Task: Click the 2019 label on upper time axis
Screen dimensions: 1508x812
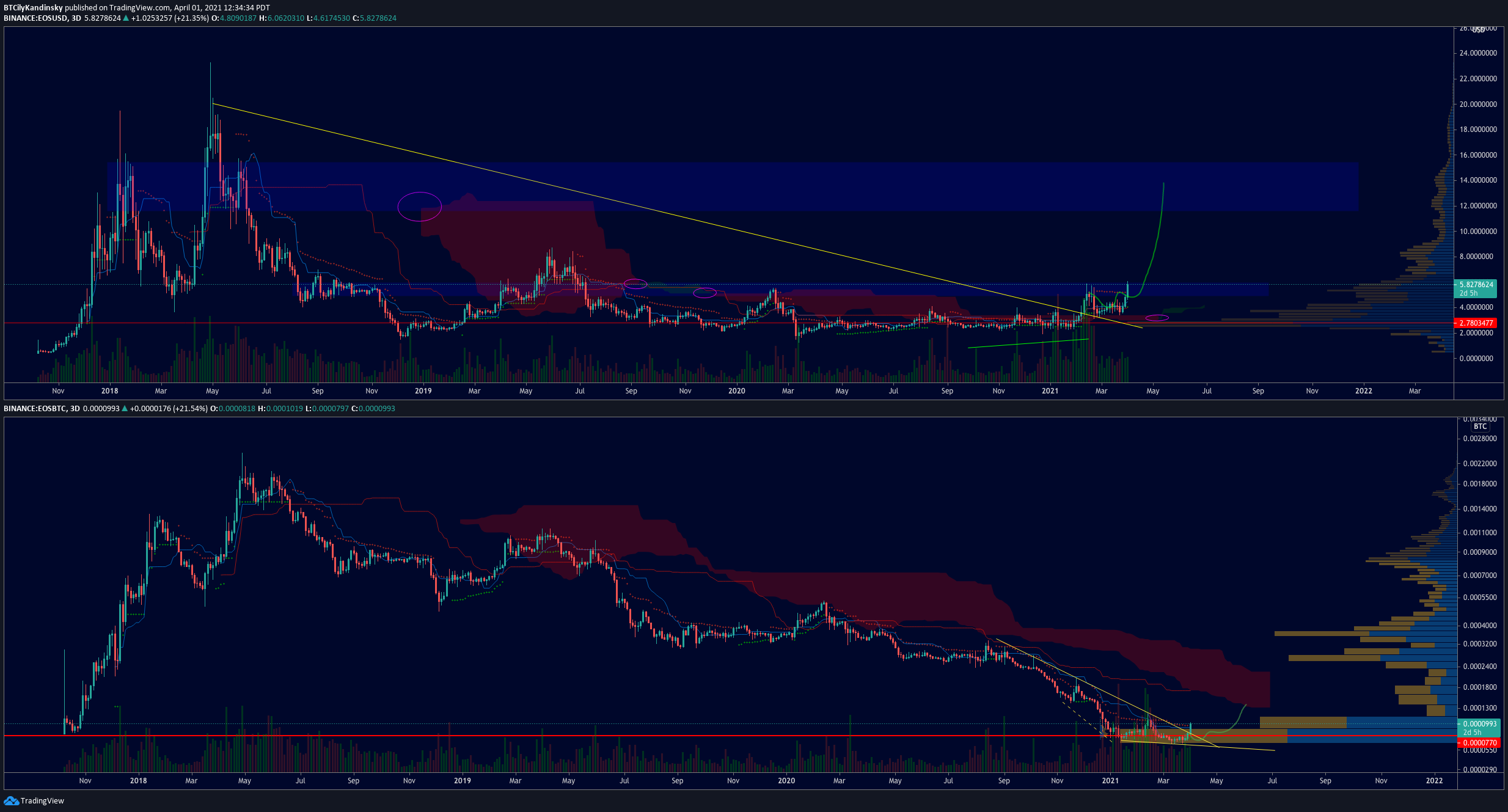Action: pyautogui.click(x=423, y=391)
